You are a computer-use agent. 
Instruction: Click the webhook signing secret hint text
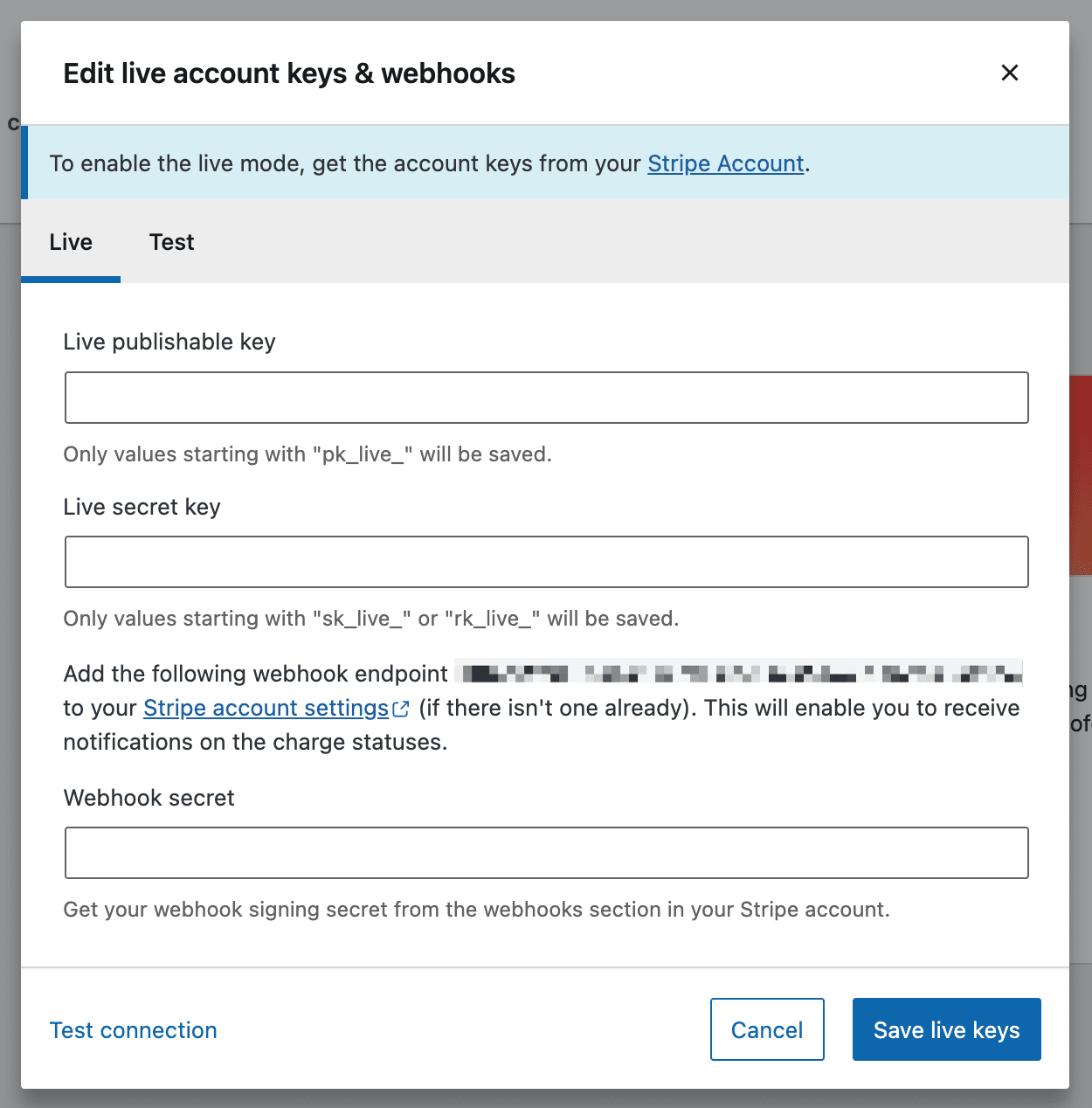tap(476, 910)
